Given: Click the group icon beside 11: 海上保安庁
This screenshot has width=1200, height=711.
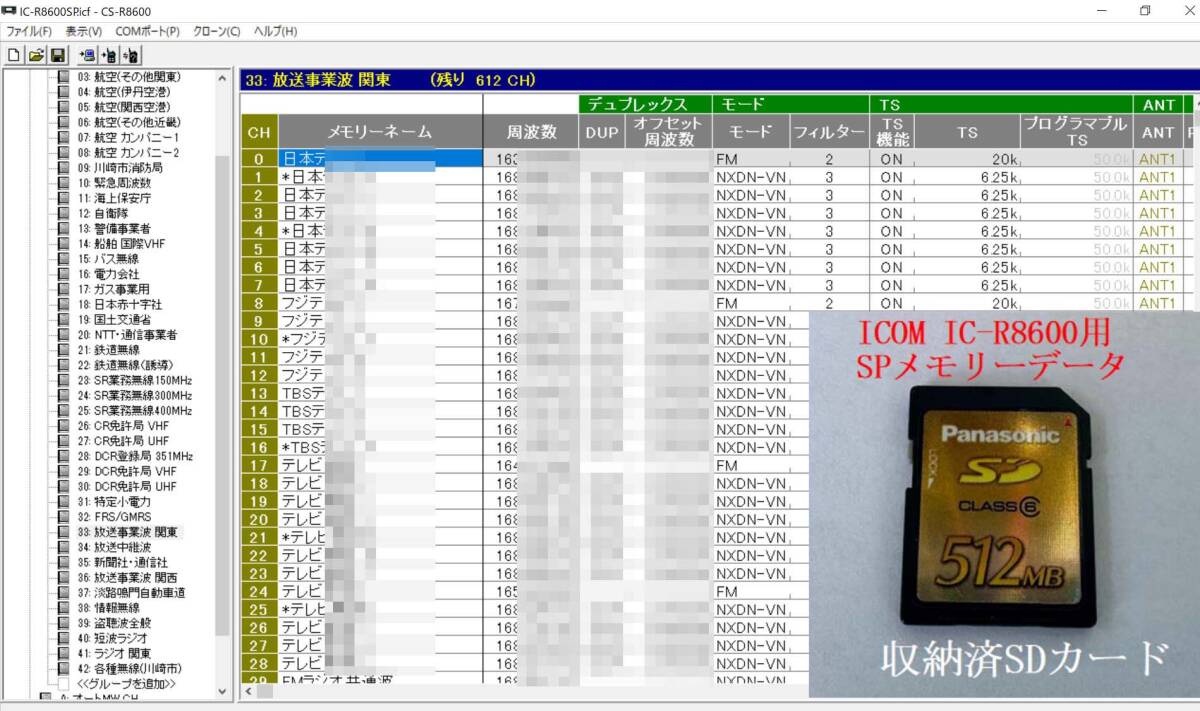Looking at the screenshot, I should [x=64, y=198].
